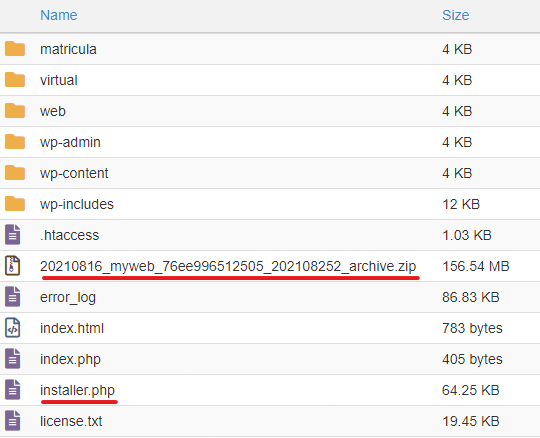Click the 156.54 MB size cell
Screen dimensions: 540x438
[476, 266]
